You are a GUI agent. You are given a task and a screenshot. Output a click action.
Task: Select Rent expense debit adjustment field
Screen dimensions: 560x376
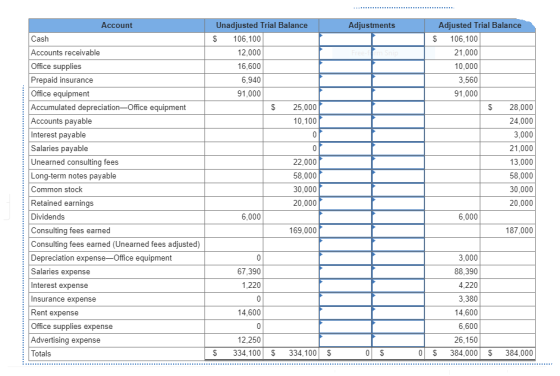point(345,313)
